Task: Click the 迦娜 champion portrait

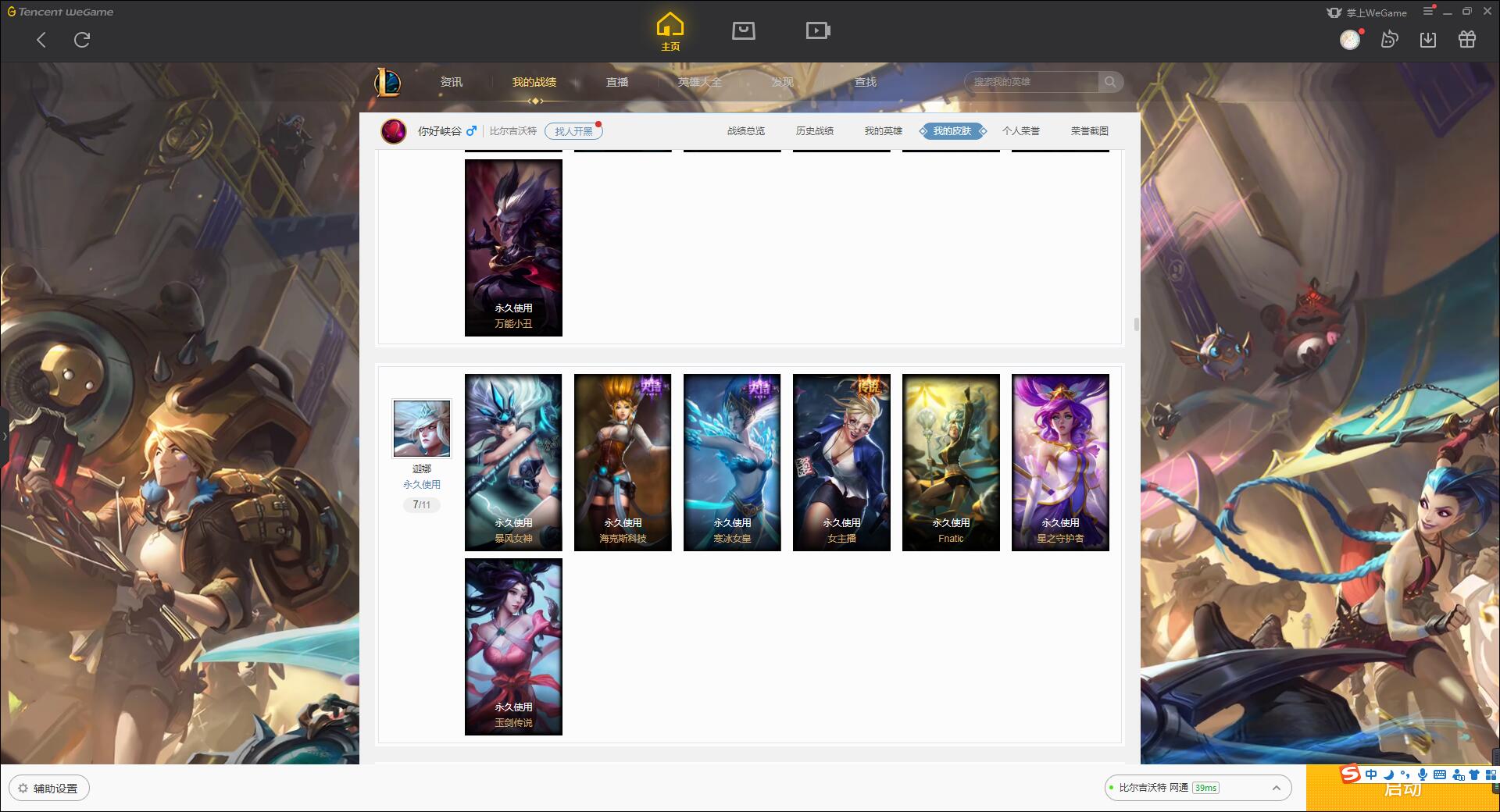Action: 422,429
